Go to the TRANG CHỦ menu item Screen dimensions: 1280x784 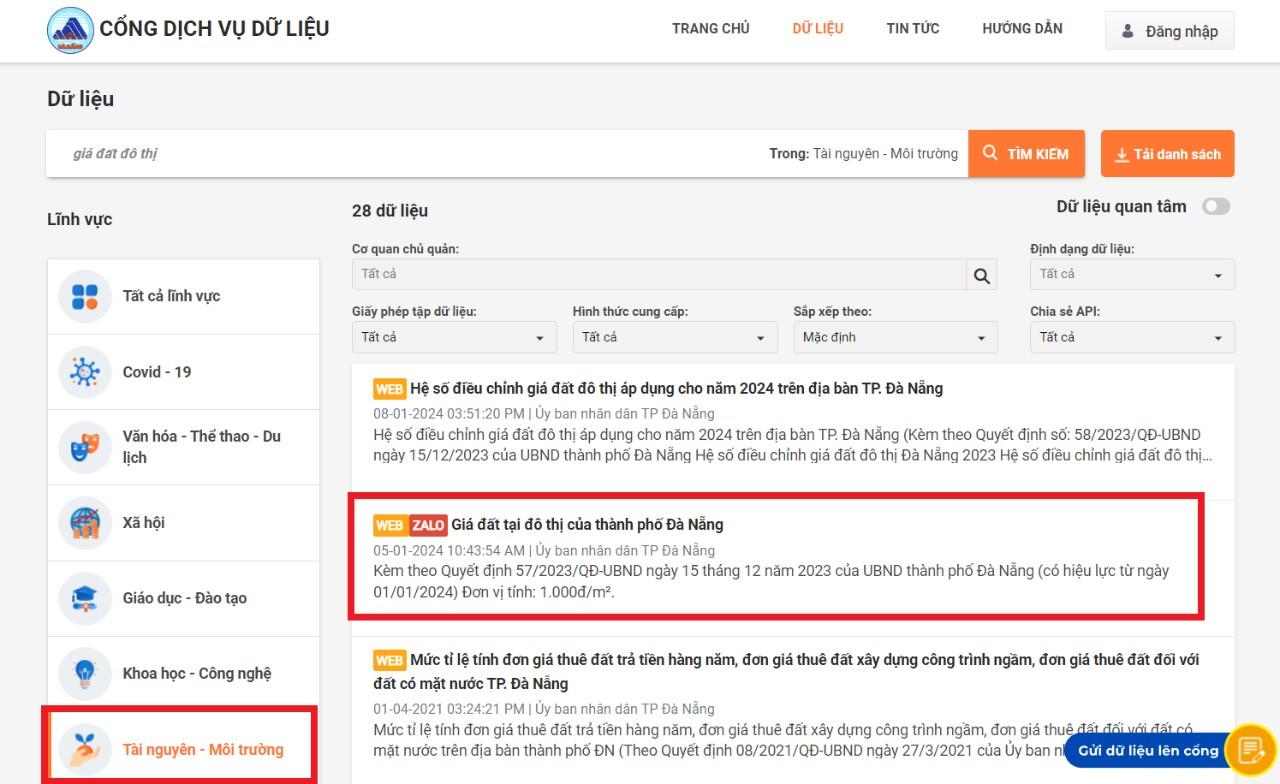[711, 29]
